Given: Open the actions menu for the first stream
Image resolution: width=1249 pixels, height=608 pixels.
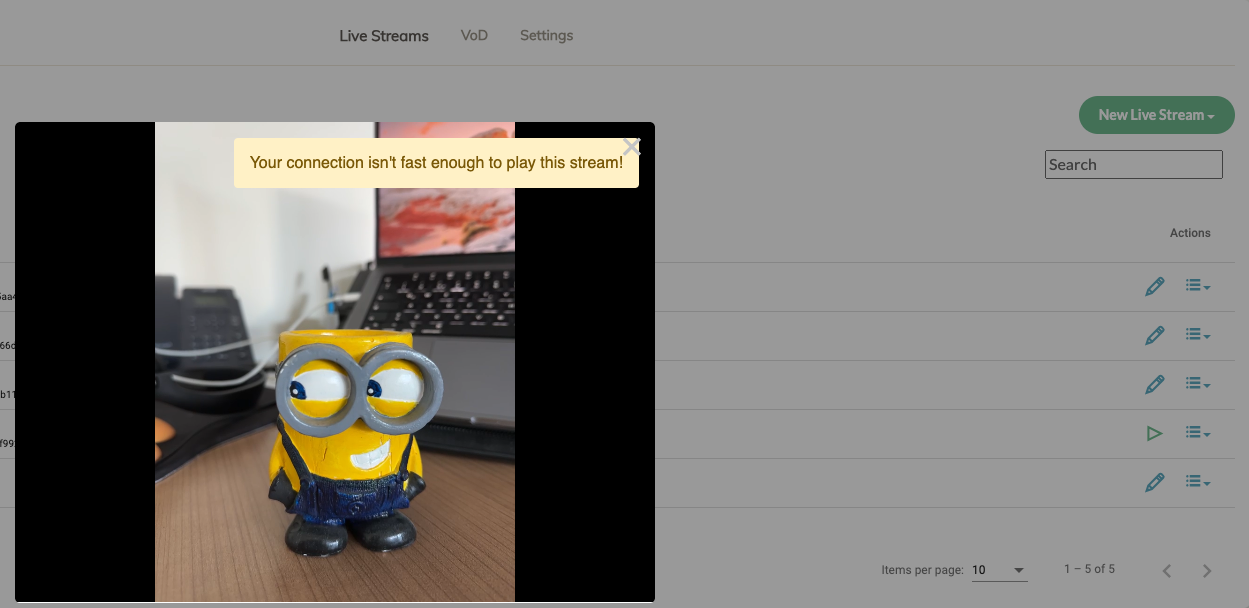Looking at the screenshot, I should [1196, 286].
